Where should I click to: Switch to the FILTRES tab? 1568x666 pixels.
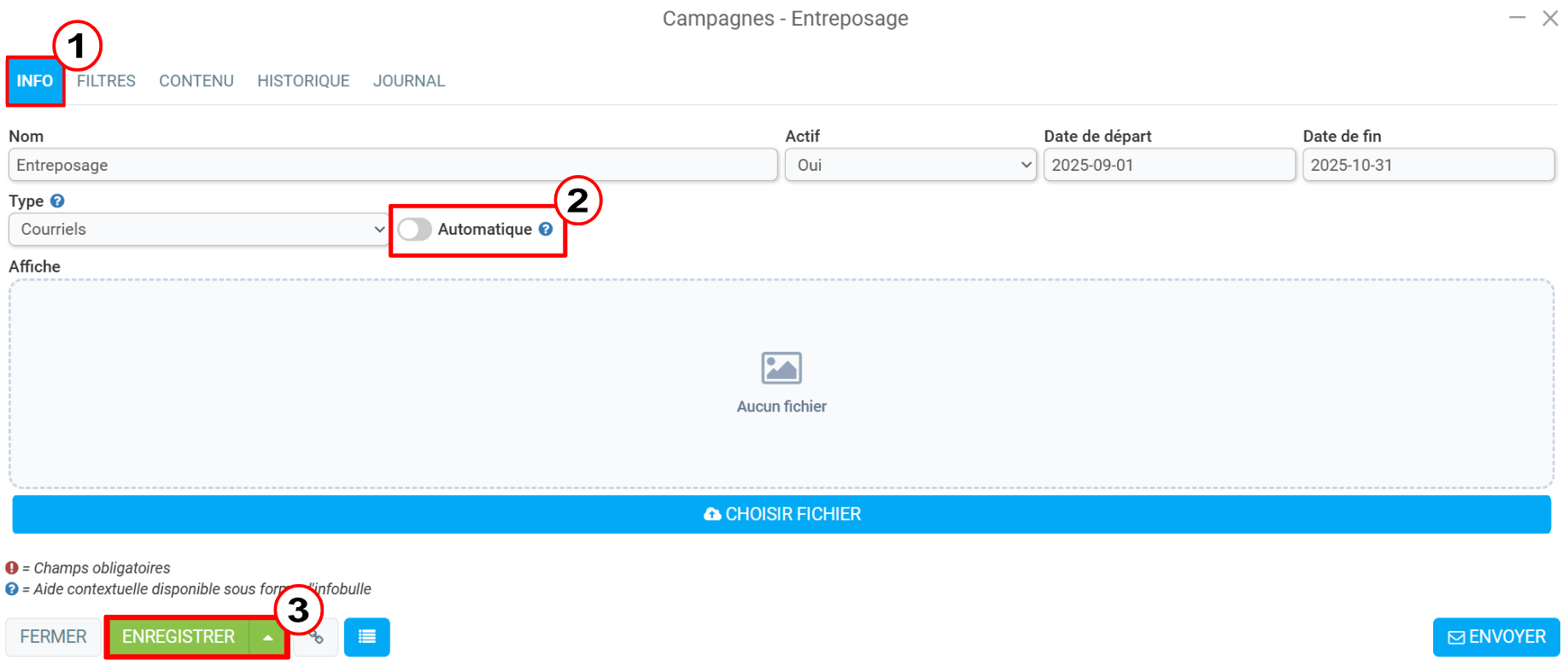coord(106,81)
